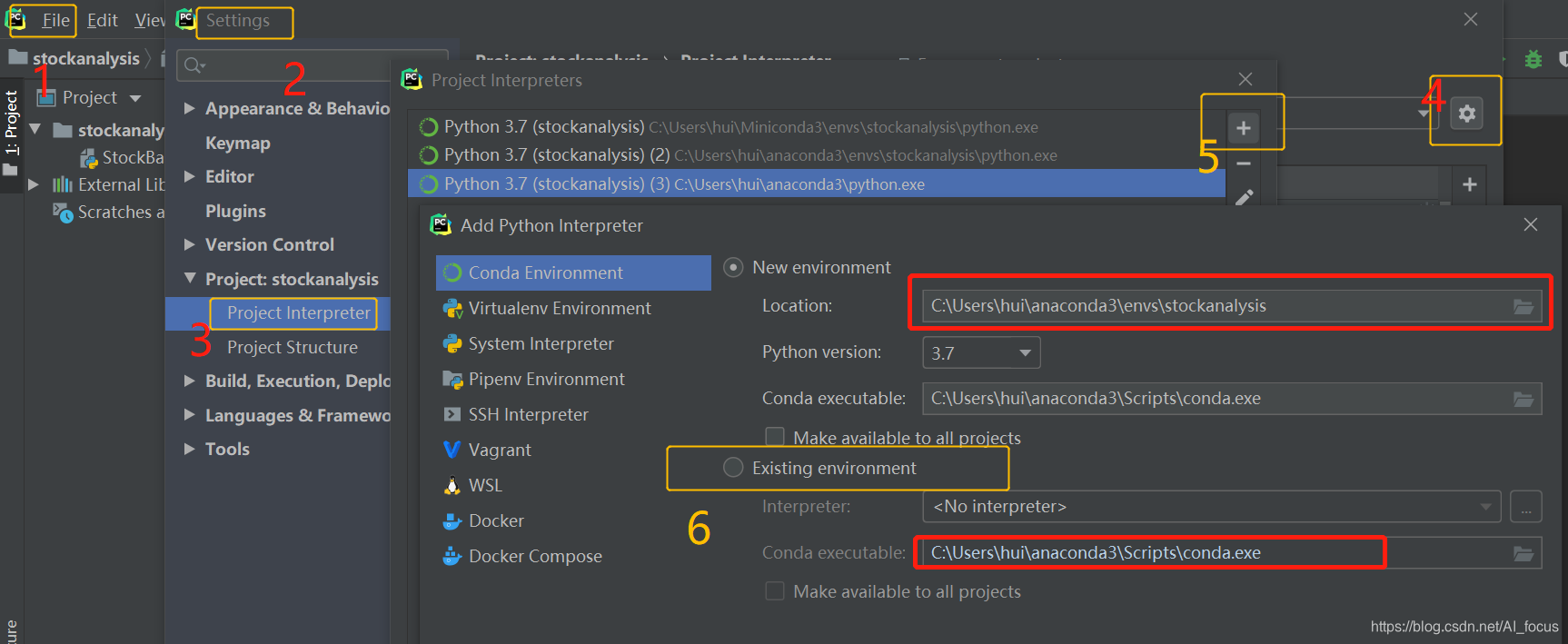The width and height of the screenshot is (1568, 644).
Task: Collapse the stockanalysis root folder in tree
Action: tap(35, 130)
